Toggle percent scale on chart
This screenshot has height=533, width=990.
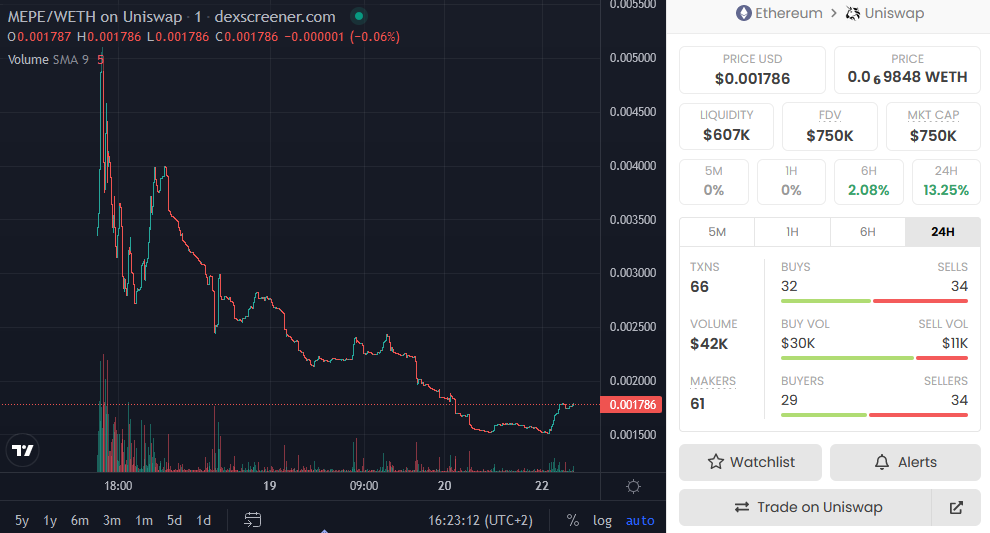click(x=573, y=520)
